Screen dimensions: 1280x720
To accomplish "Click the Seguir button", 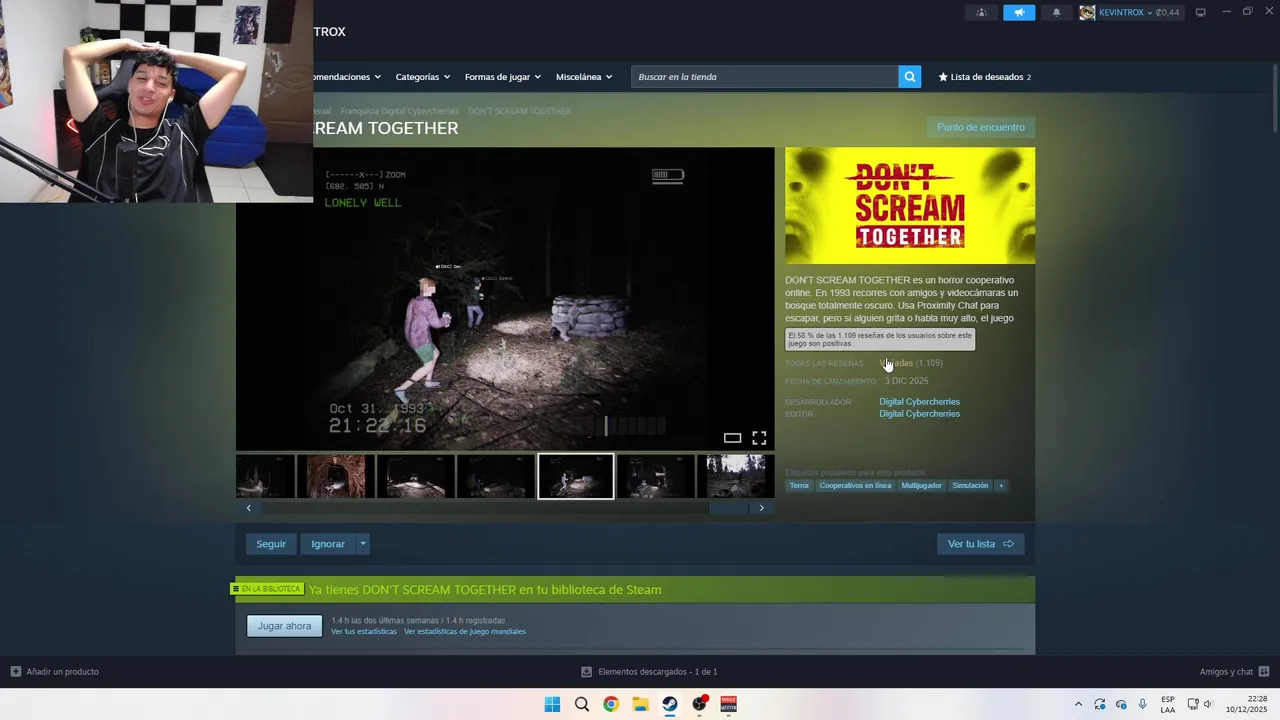I will click(271, 544).
